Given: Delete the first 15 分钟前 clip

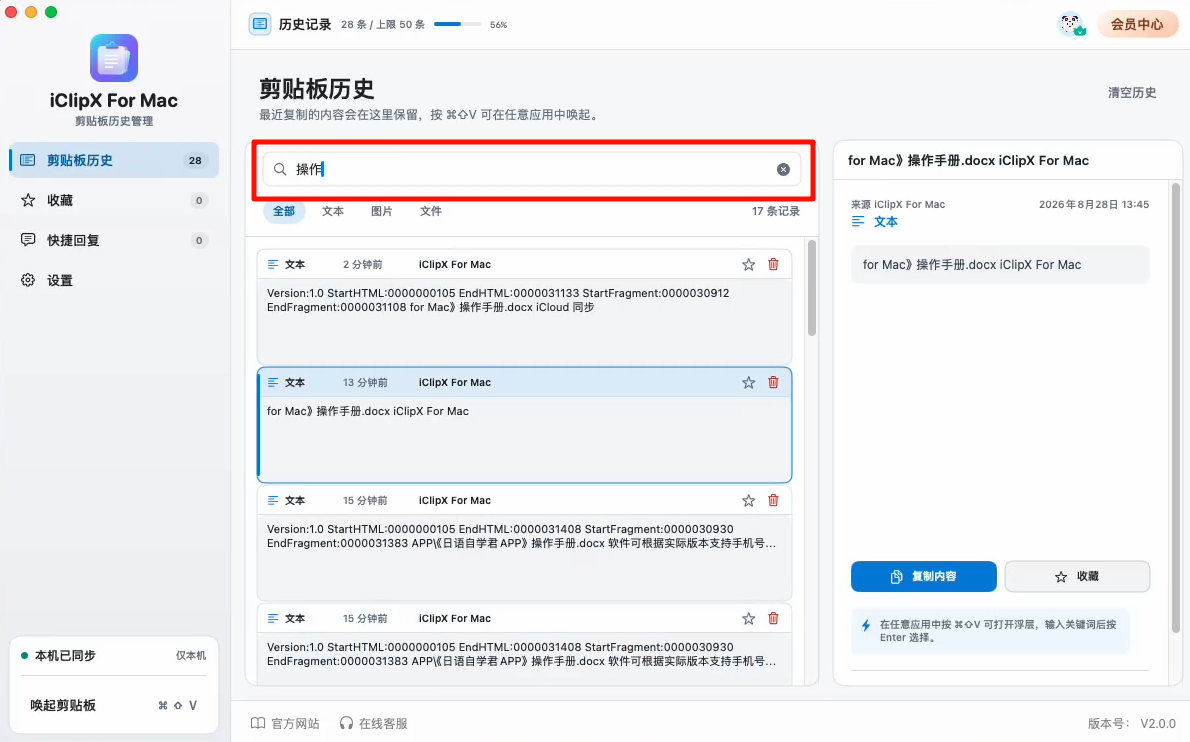Looking at the screenshot, I should [773, 500].
